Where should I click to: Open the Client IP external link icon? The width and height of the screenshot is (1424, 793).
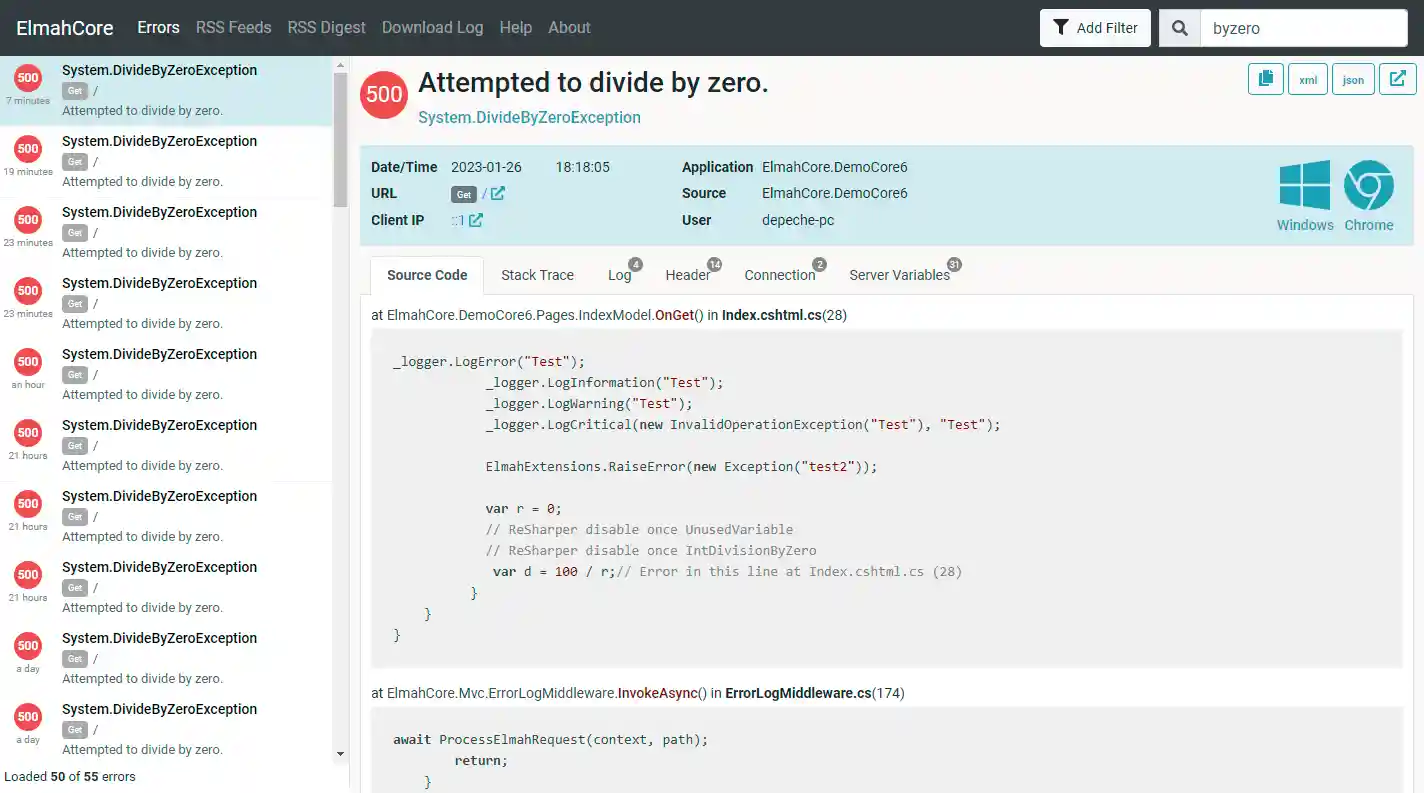point(476,220)
